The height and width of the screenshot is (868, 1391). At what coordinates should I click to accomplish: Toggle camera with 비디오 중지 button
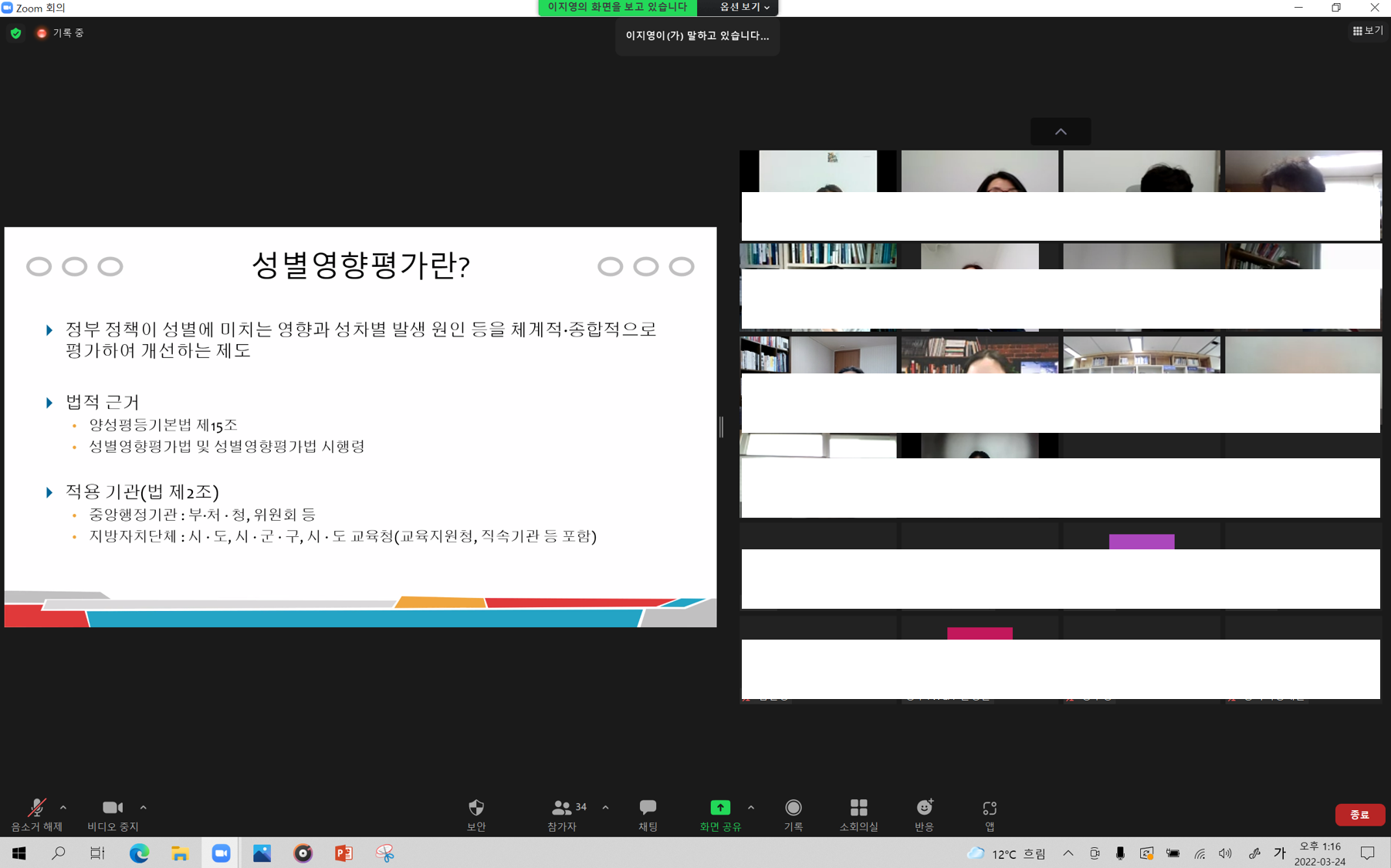pyautogui.click(x=113, y=813)
